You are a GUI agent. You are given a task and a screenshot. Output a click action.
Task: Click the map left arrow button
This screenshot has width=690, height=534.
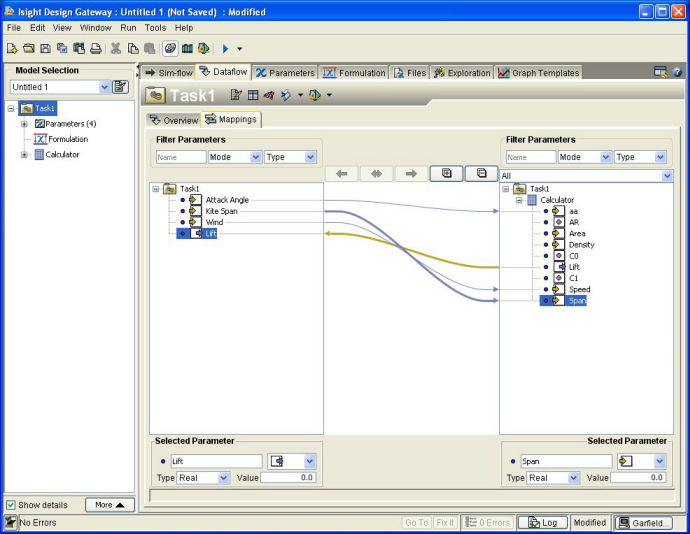coord(341,174)
